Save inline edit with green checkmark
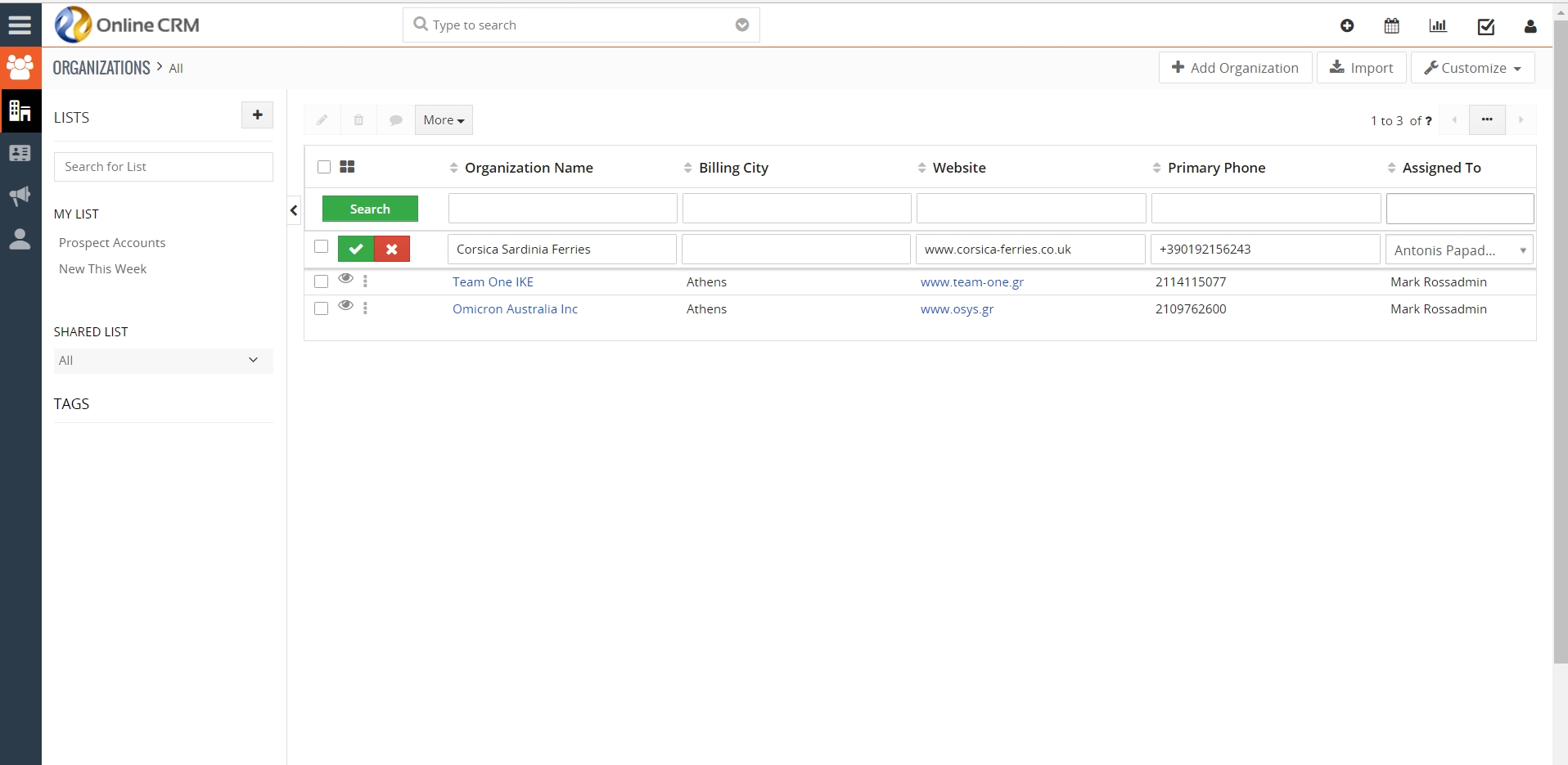The height and width of the screenshot is (765, 1568). point(356,249)
